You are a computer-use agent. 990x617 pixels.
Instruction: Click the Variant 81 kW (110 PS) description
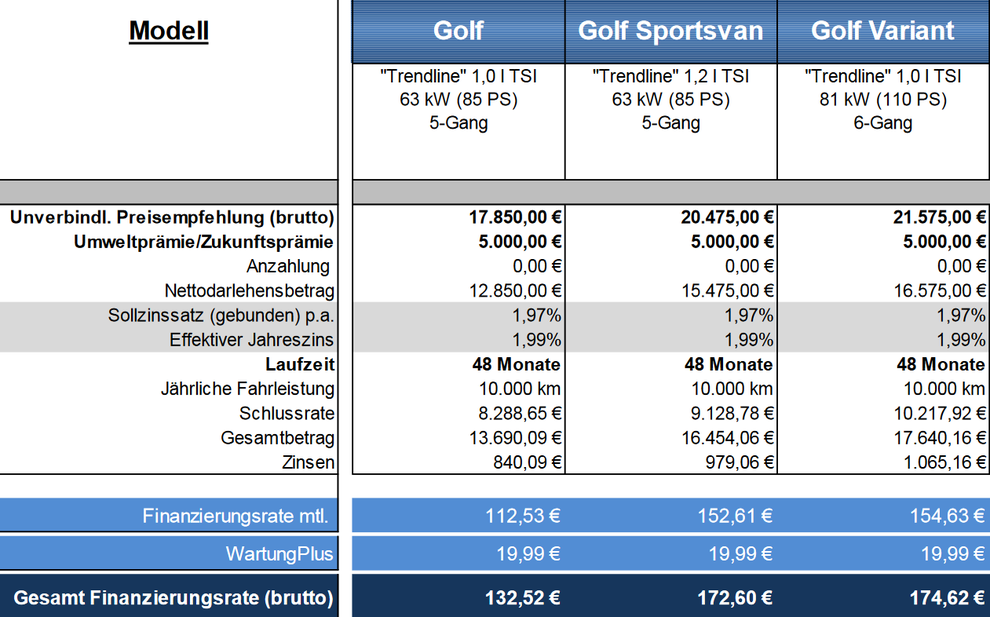(883, 100)
